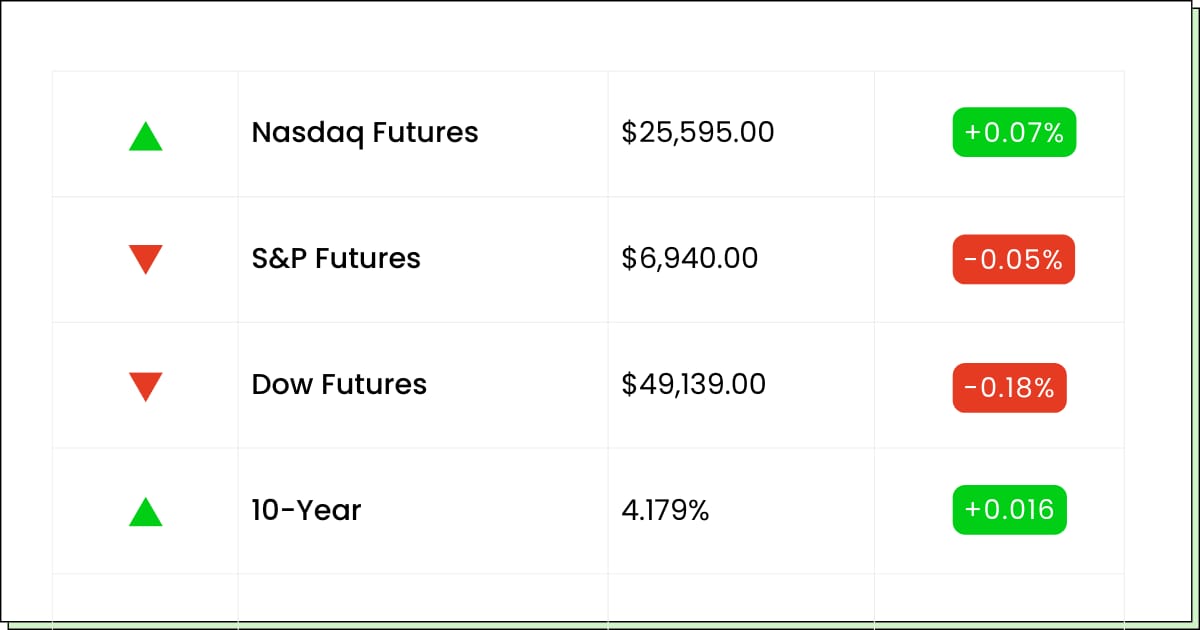The height and width of the screenshot is (630, 1200).
Task: Click the empty cell below the 10-Year arrow
Action: (x=146, y=596)
